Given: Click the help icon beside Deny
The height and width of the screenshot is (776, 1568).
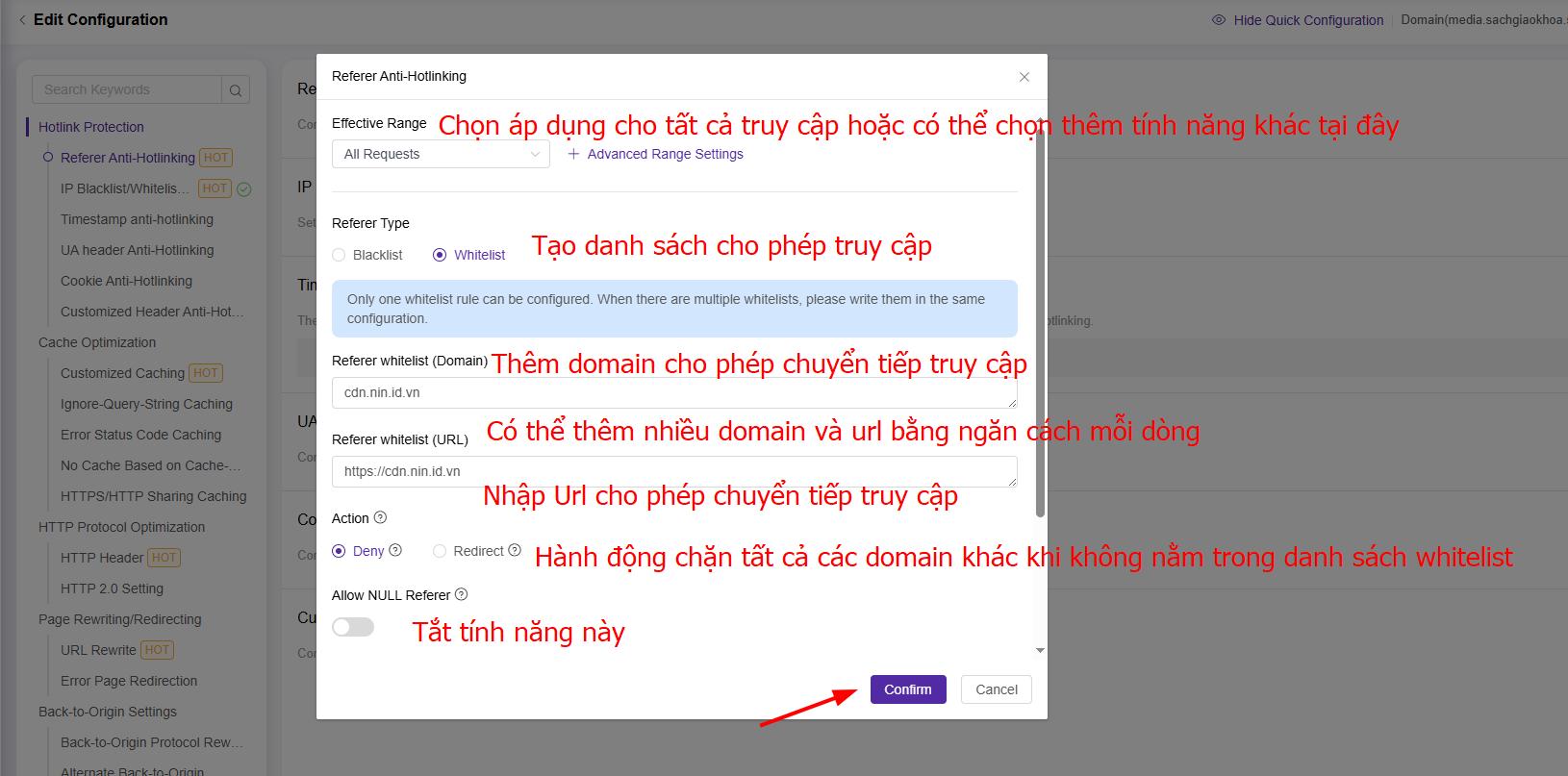Looking at the screenshot, I should coord(395,551).
